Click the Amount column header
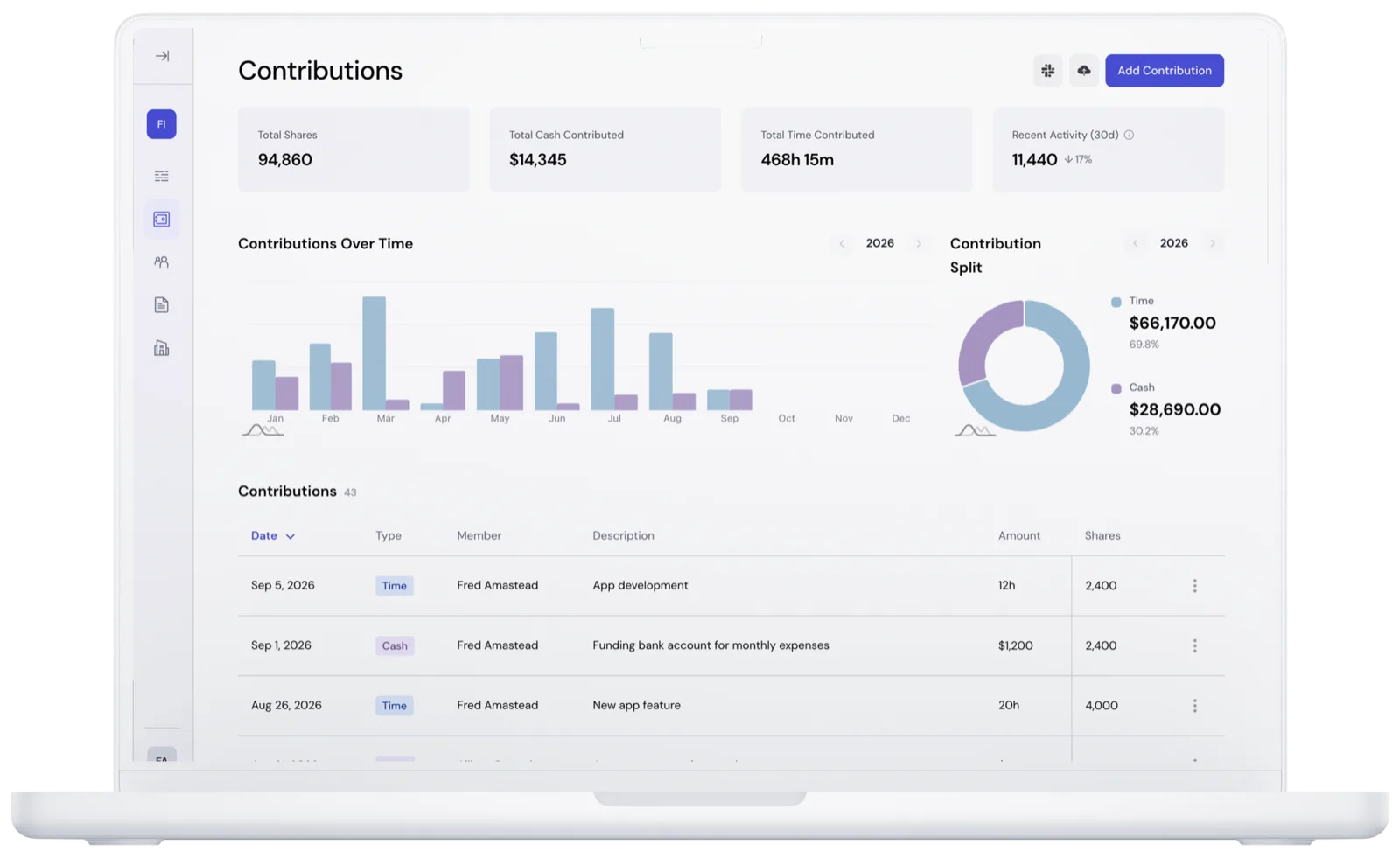Viewport: 1400px width, 858px height. pos(1019,535)
